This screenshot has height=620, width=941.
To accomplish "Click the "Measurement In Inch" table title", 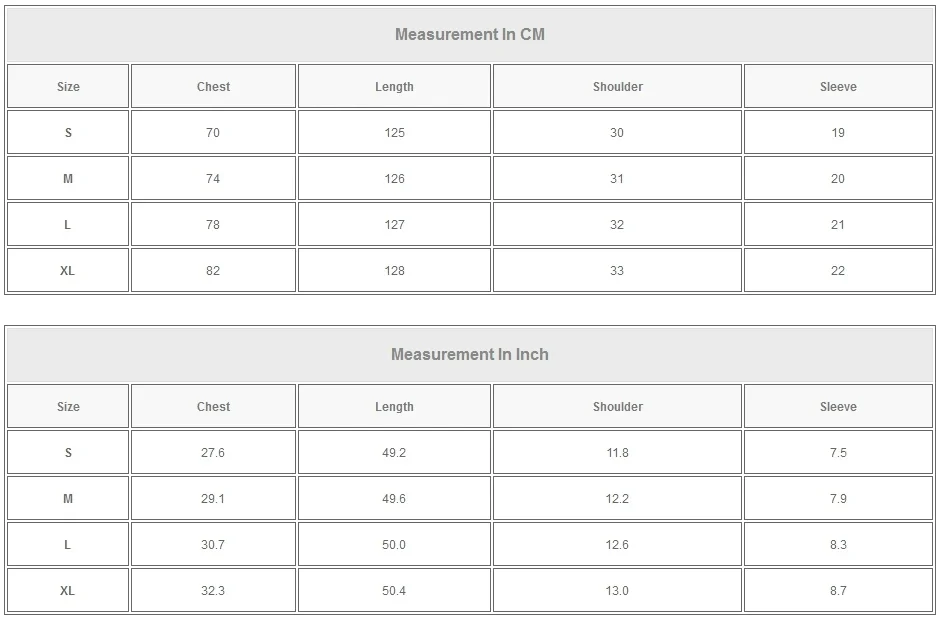I will click(470, 354).
